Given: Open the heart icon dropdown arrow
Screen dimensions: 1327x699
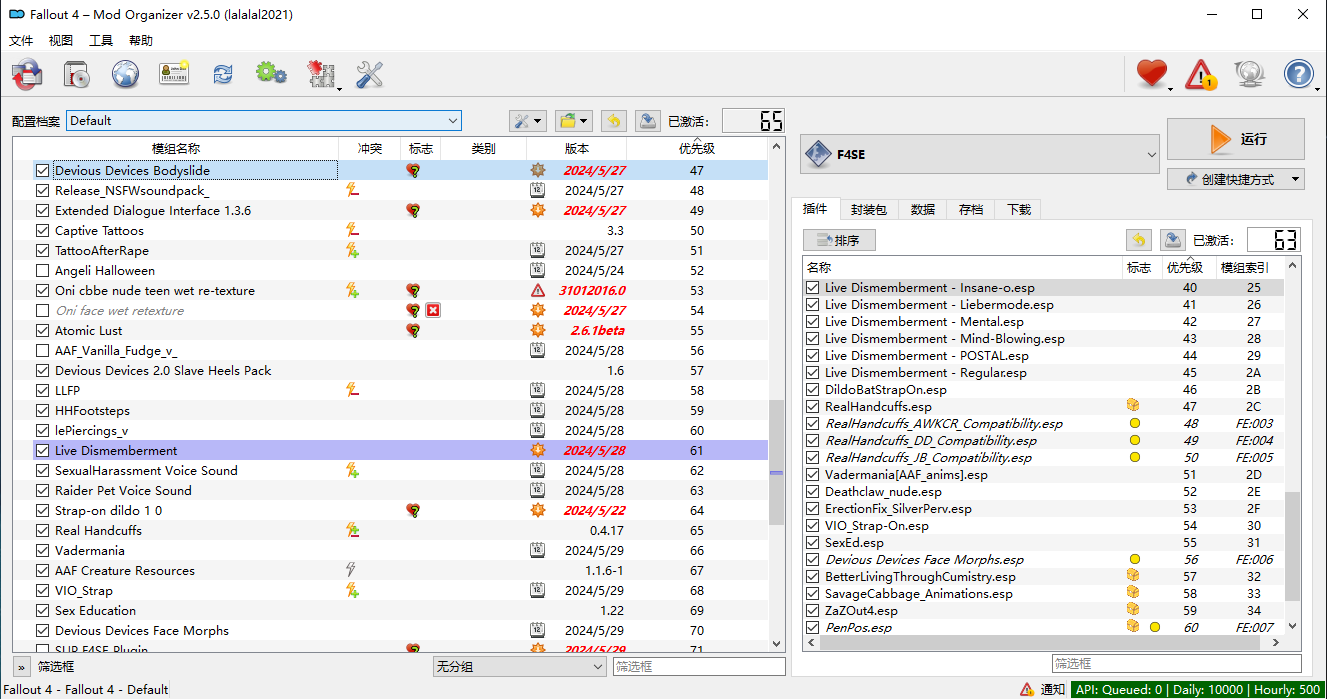Looking at the screenshot, I should (x=1171, y=90).
